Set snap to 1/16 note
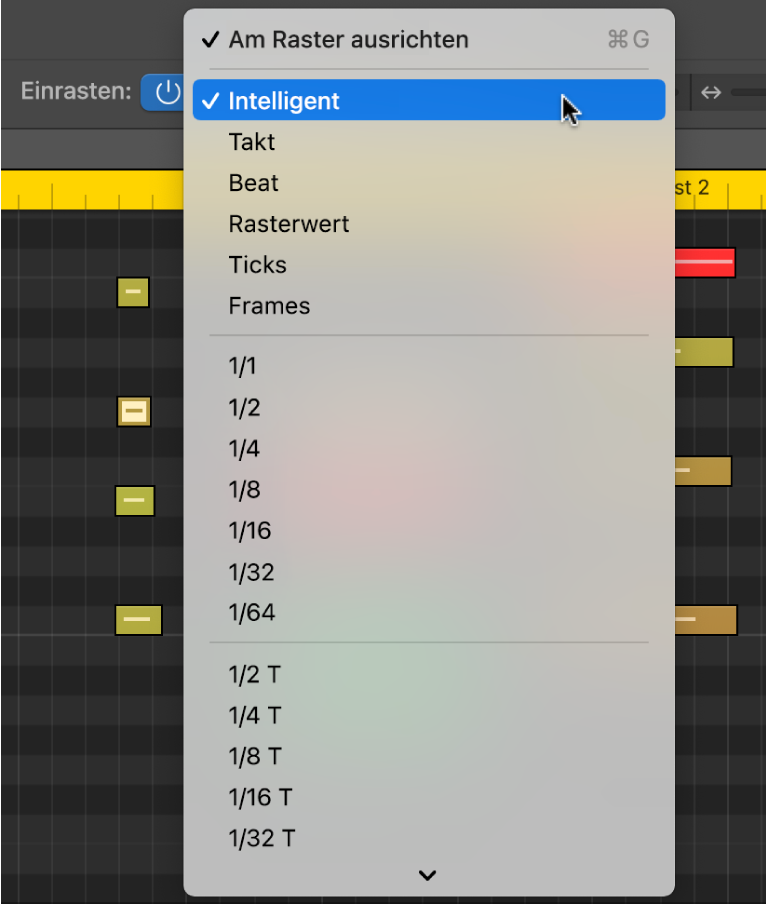 tap(250, 530)
